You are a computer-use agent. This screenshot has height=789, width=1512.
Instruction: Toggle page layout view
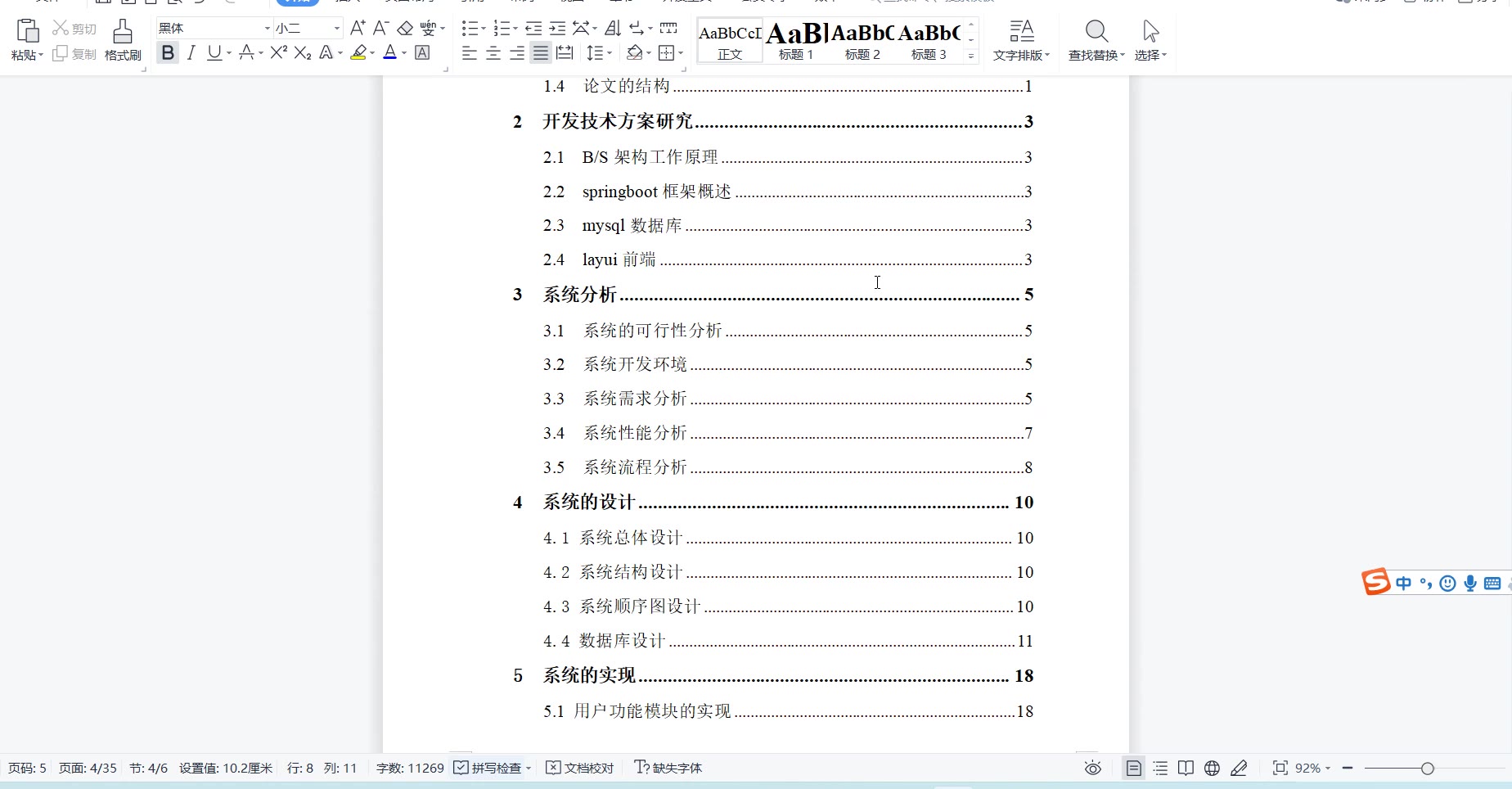1133,768
